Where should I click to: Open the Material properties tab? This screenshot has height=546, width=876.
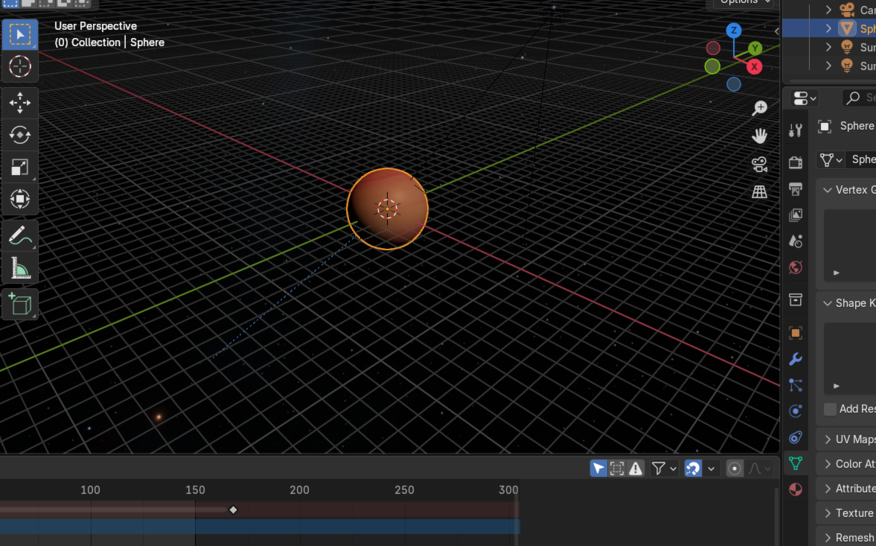pos(796,490)
